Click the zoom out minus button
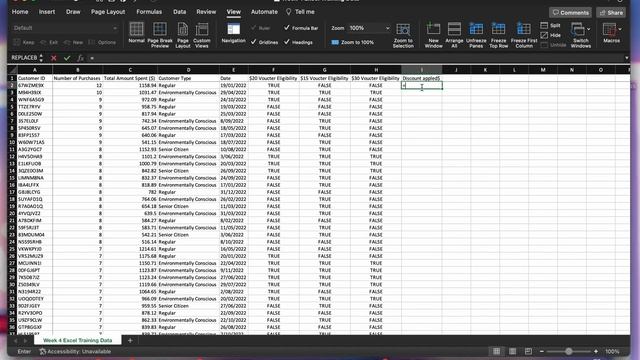 click(542, 351)
